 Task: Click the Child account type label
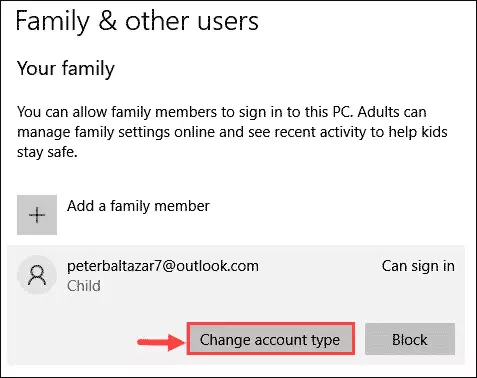(x=84, y=286)
